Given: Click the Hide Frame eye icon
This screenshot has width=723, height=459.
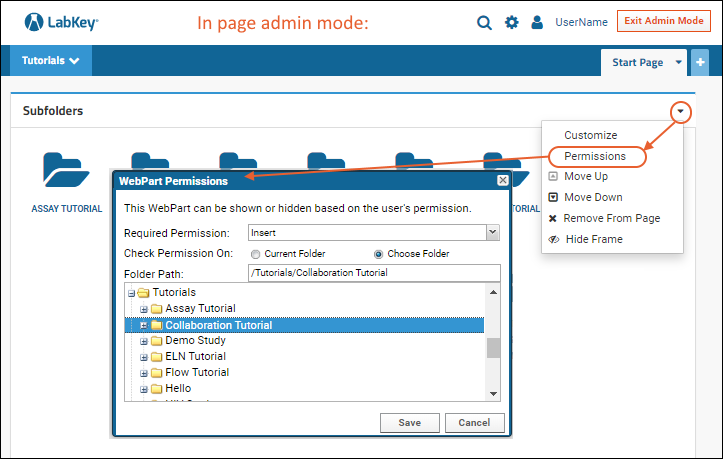Looking at the screenshot, I should point(553,239).
